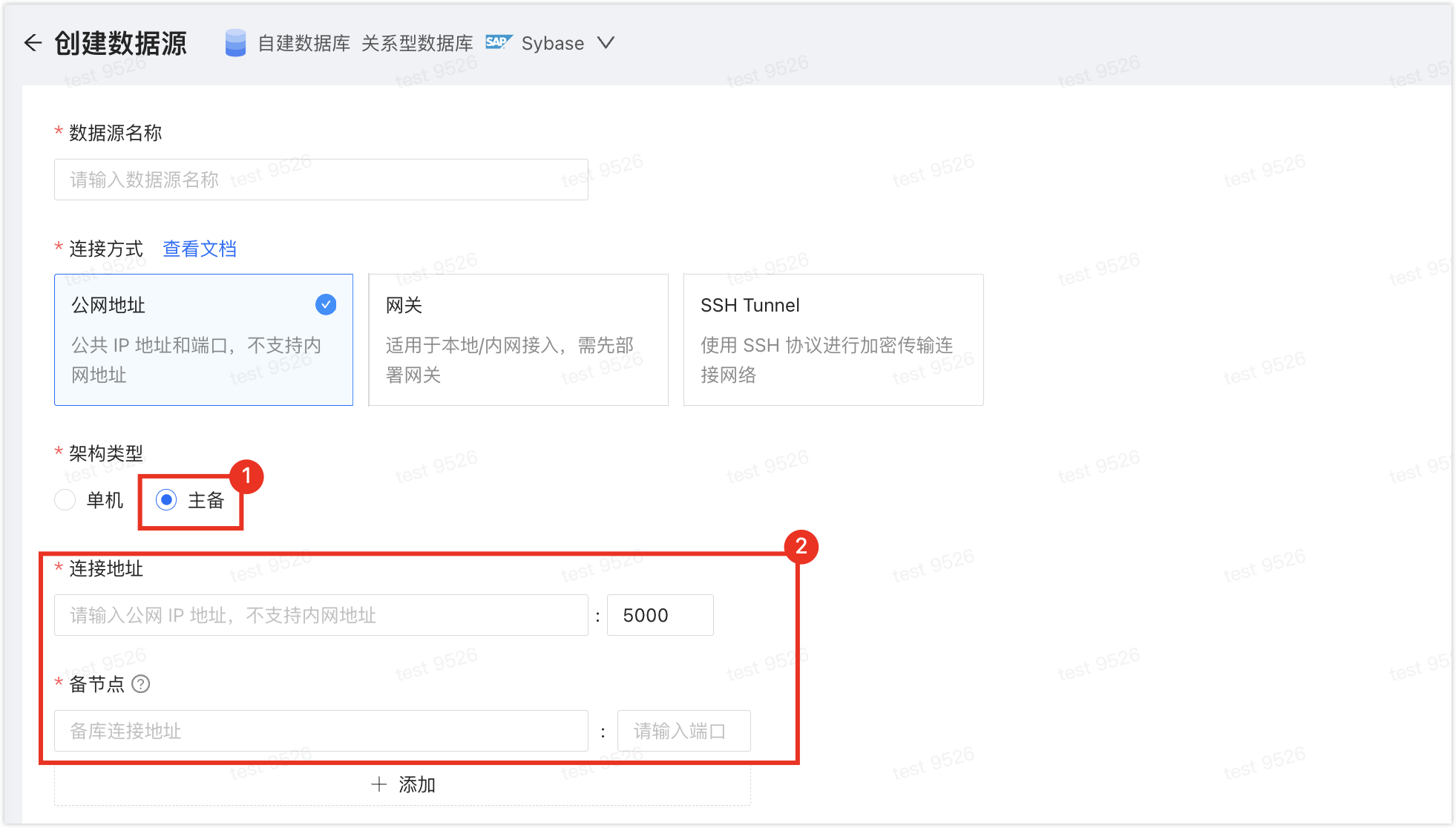Screen dimensions: 1456x828
Task: Choose the 网关 connection method card
Action: (x=518, y=340)
